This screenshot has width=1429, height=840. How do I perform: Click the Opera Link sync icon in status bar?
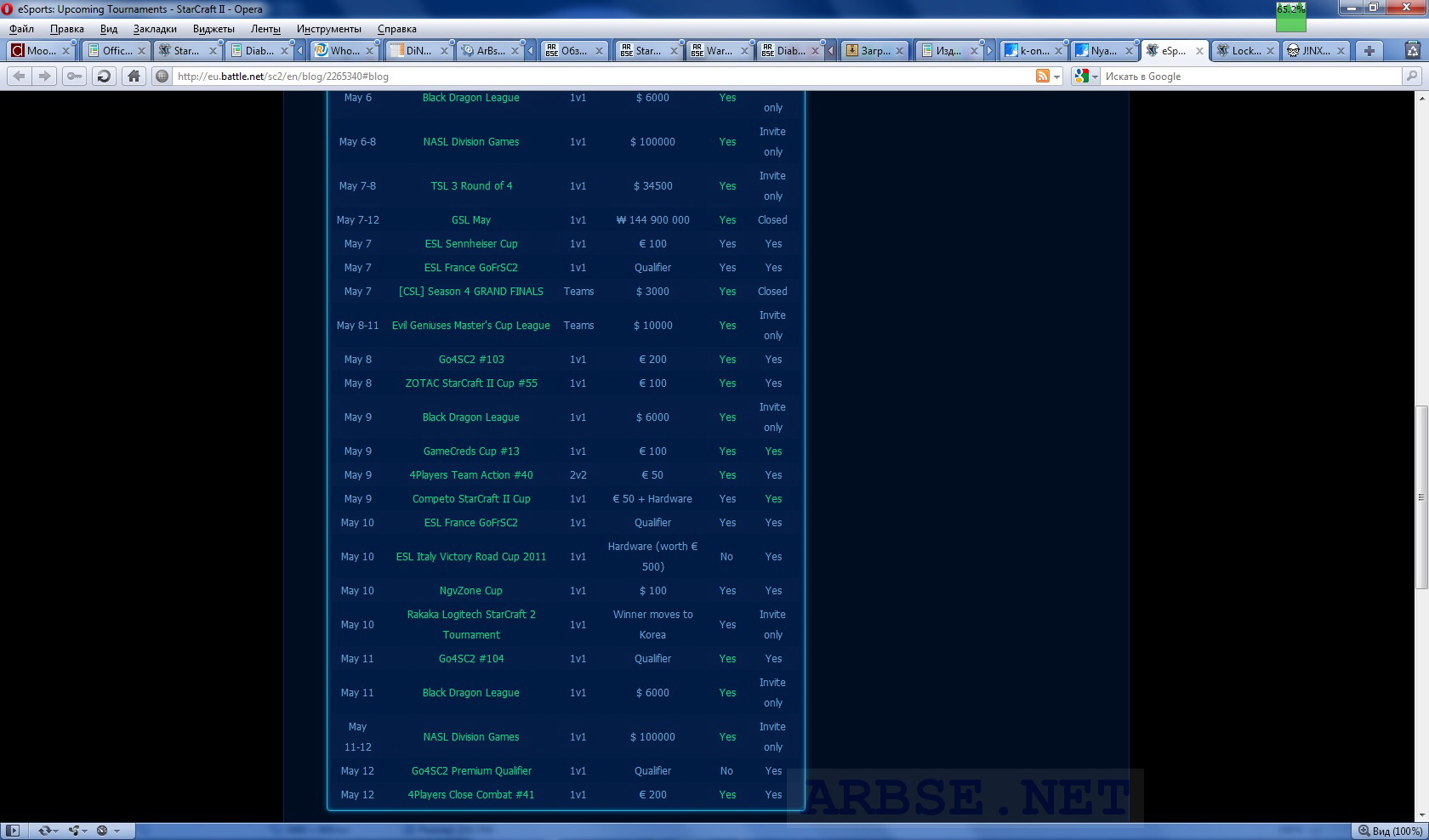(x=44, y=831)
